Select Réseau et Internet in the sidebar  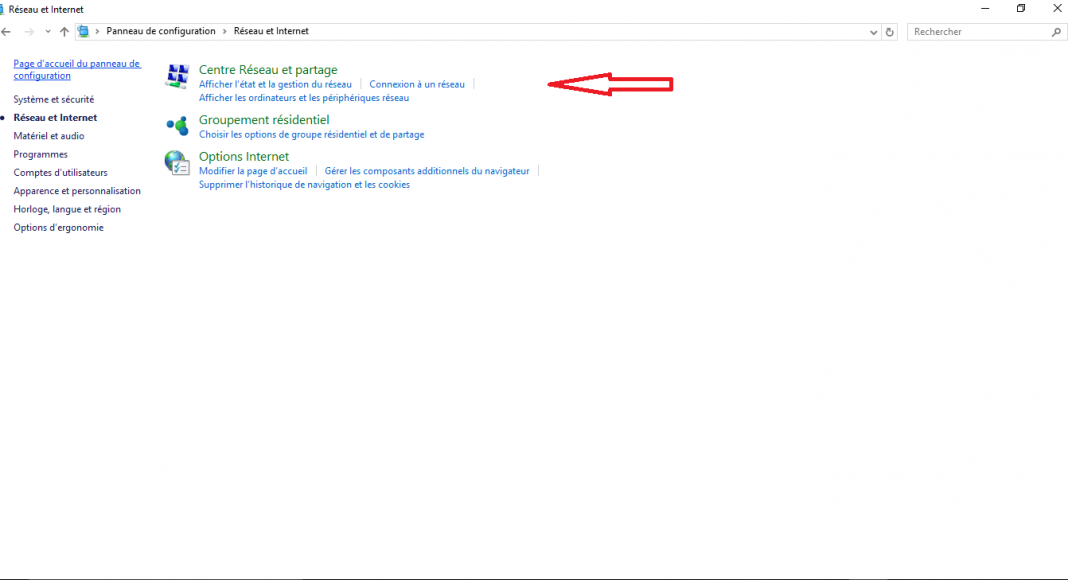click(55, 118)
